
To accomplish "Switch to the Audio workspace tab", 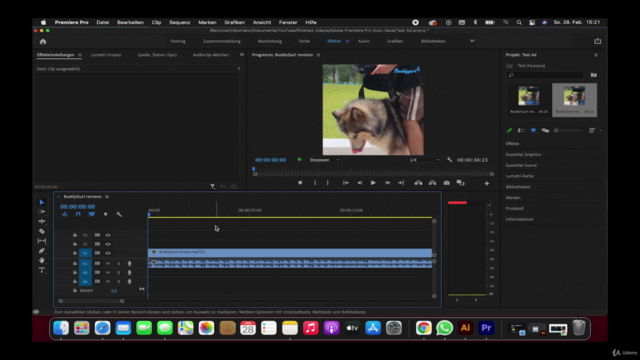I will point(364,41).
